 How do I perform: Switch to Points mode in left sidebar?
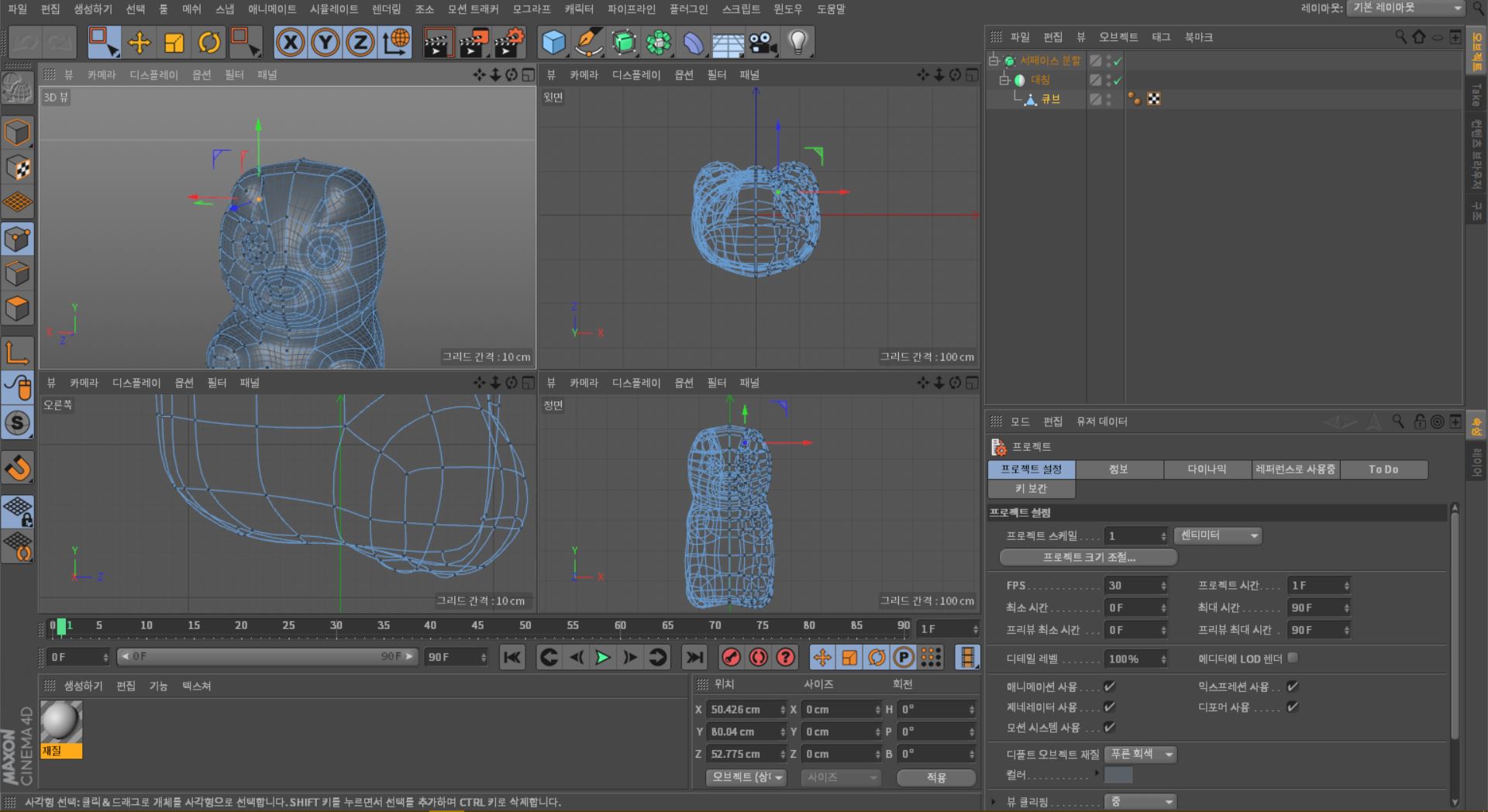click(17, 239)
